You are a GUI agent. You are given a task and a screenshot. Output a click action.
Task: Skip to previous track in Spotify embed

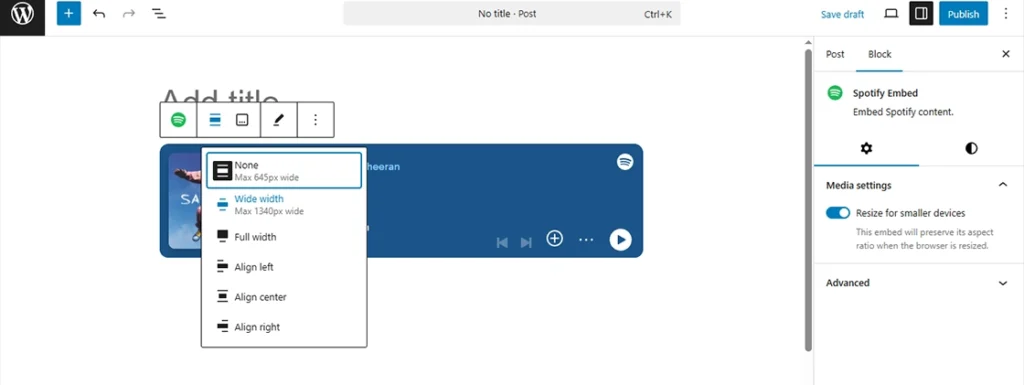coord(502,242)
